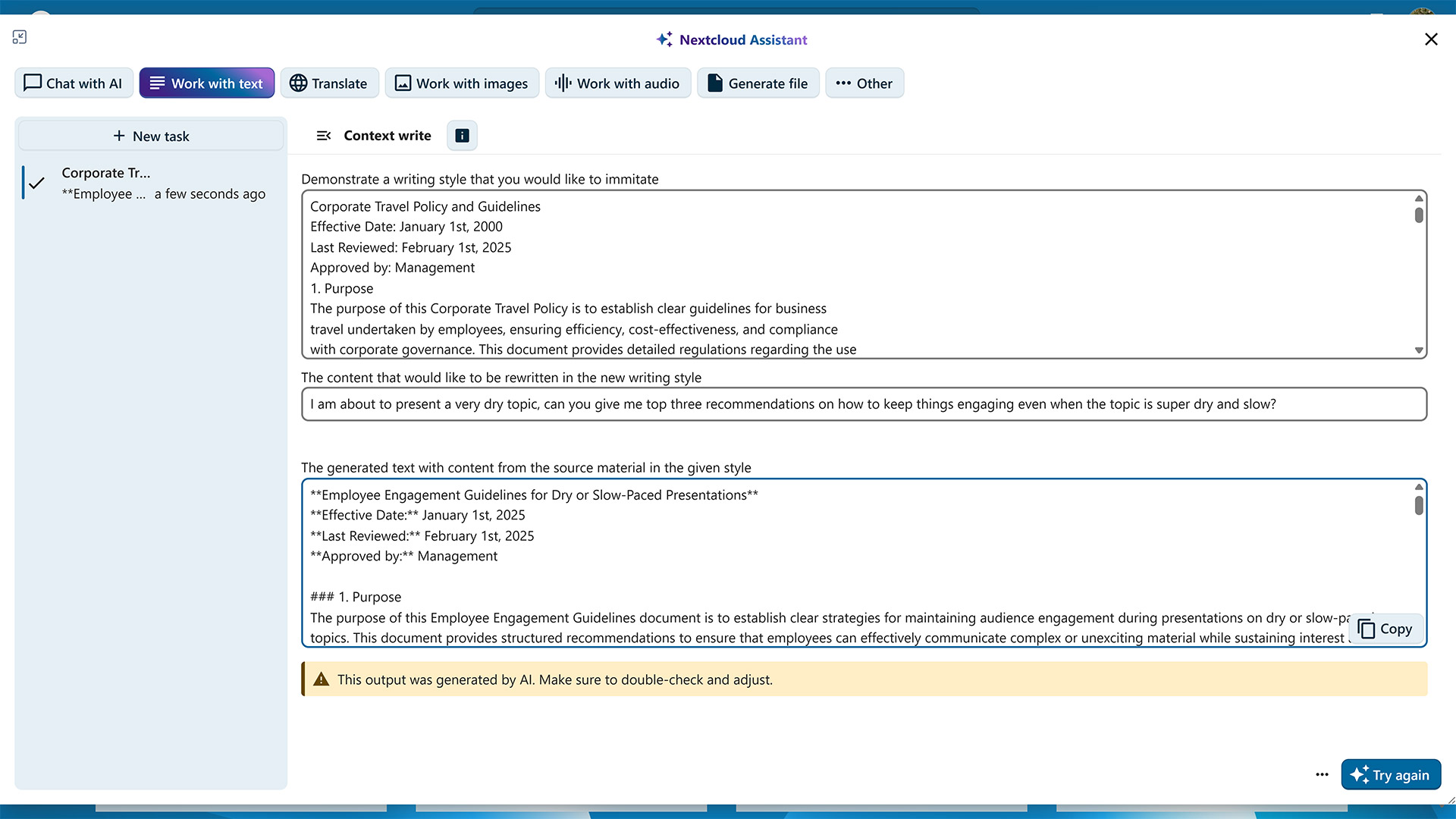
Task: Click the chat bubble icon on Chat with AI
Action: 33,83
